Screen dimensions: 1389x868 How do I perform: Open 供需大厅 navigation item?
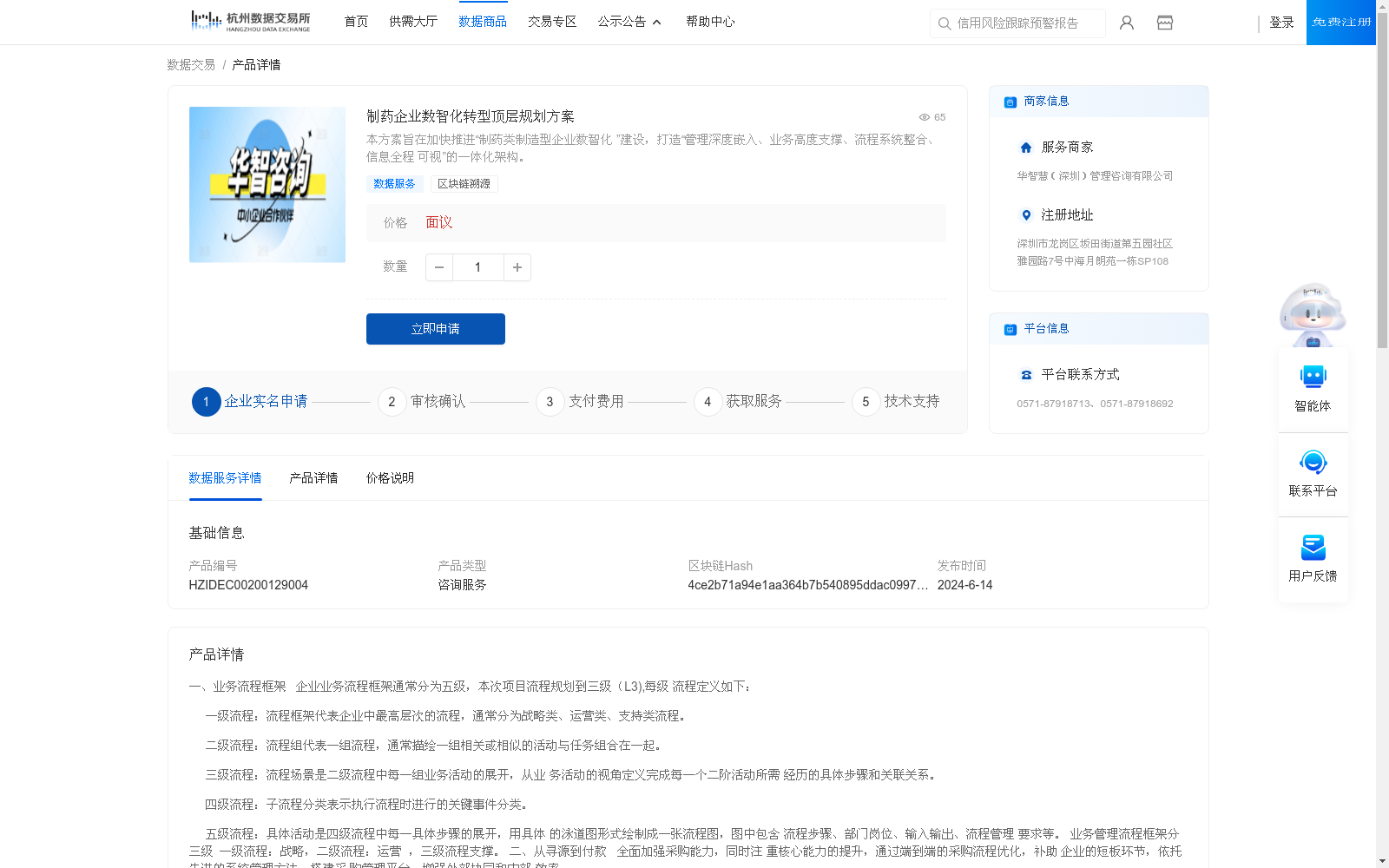click(x=413, y=22)
